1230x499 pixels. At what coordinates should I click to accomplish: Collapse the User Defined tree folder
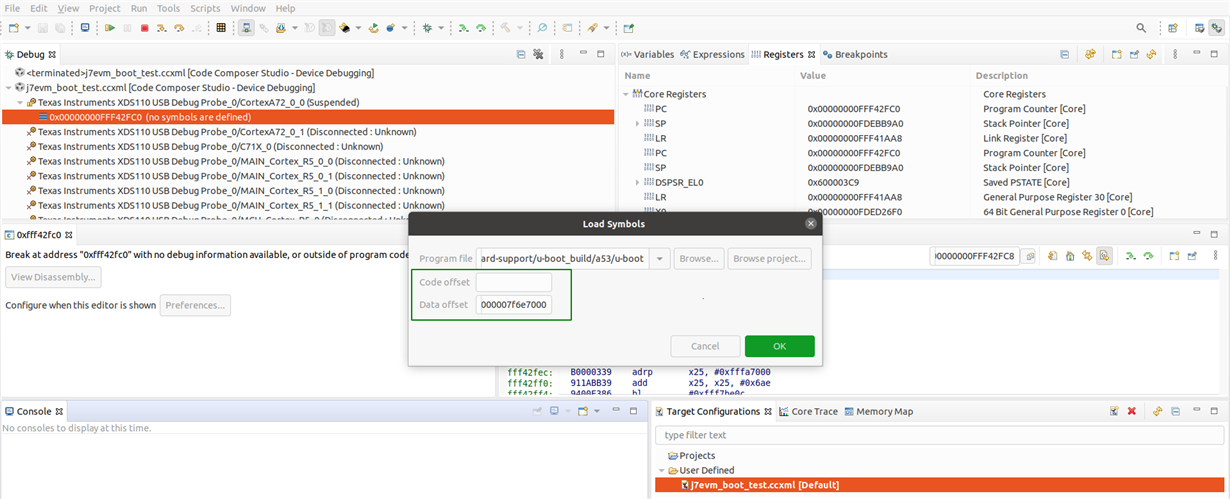(x=661, y=470)
